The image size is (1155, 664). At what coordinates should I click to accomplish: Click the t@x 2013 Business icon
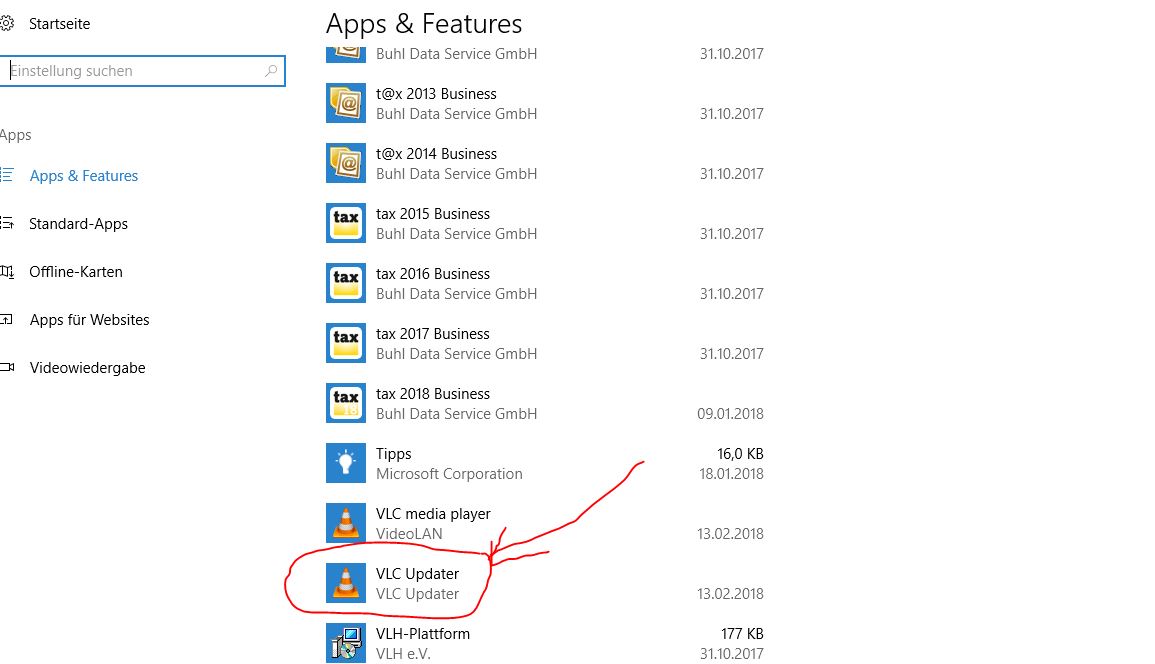click(x=345, y=103)
